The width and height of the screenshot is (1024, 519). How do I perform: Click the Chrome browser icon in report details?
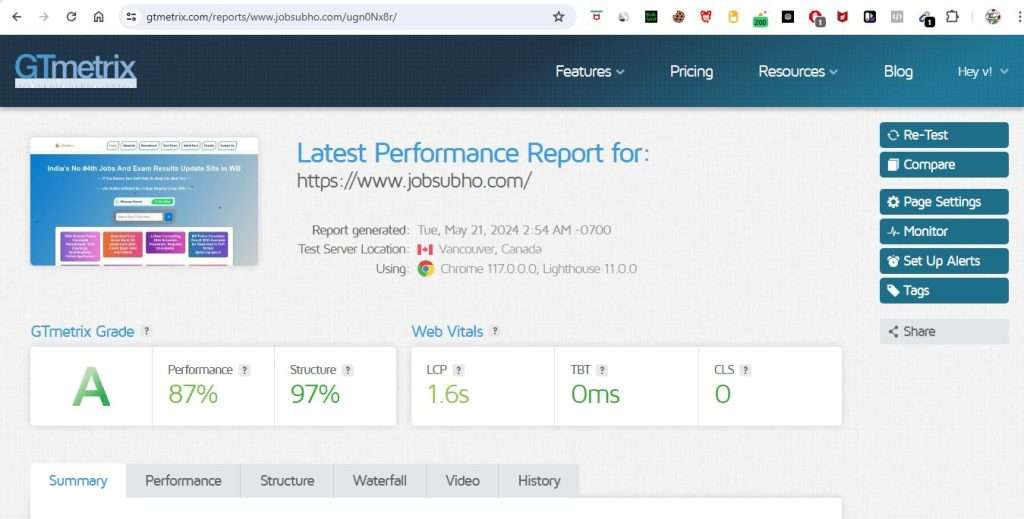coord(426,268)
